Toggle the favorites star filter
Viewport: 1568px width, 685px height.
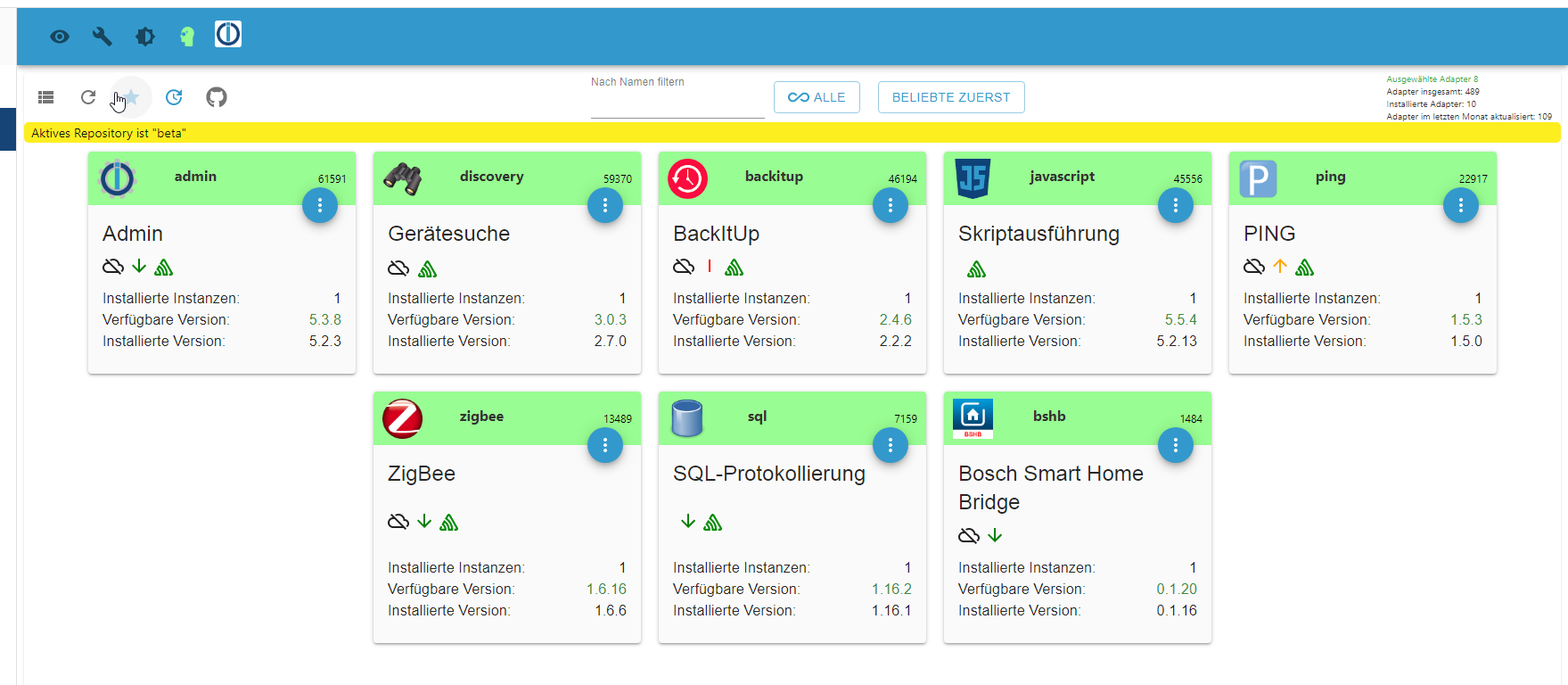(x=131, y=97)
